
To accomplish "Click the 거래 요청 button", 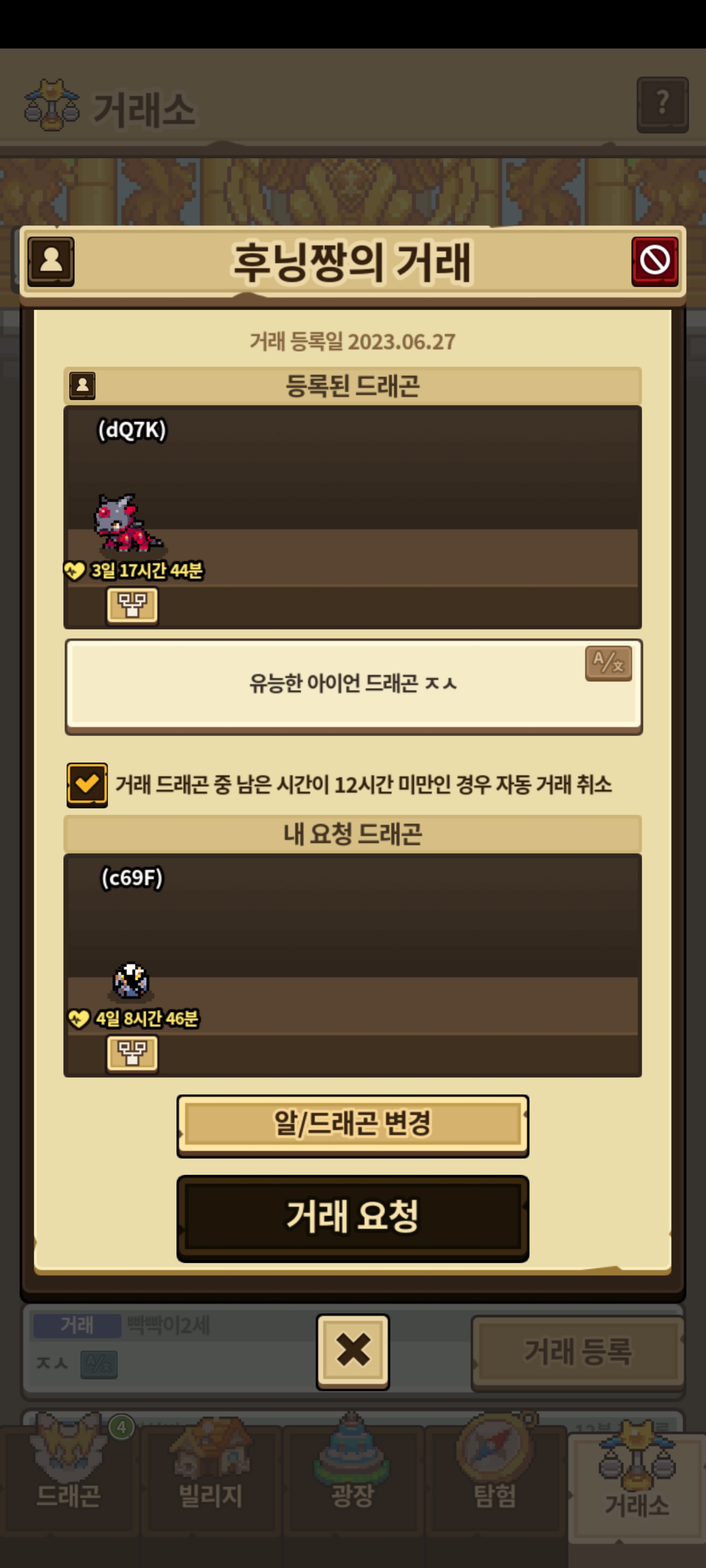I will (x=353, y=1218).
